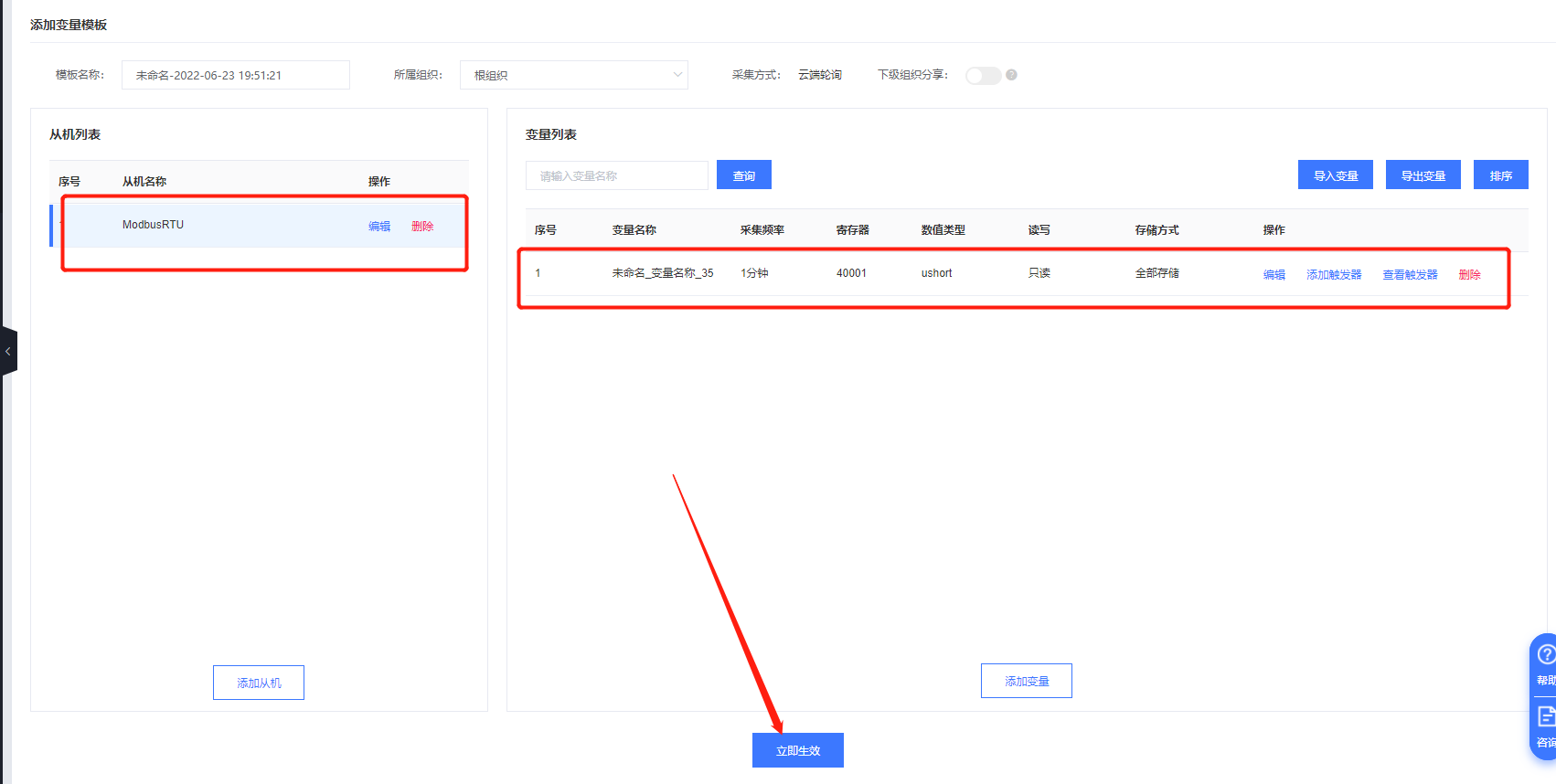
Task: Click the 立即生效 apply button
Action: click(797, 750)
